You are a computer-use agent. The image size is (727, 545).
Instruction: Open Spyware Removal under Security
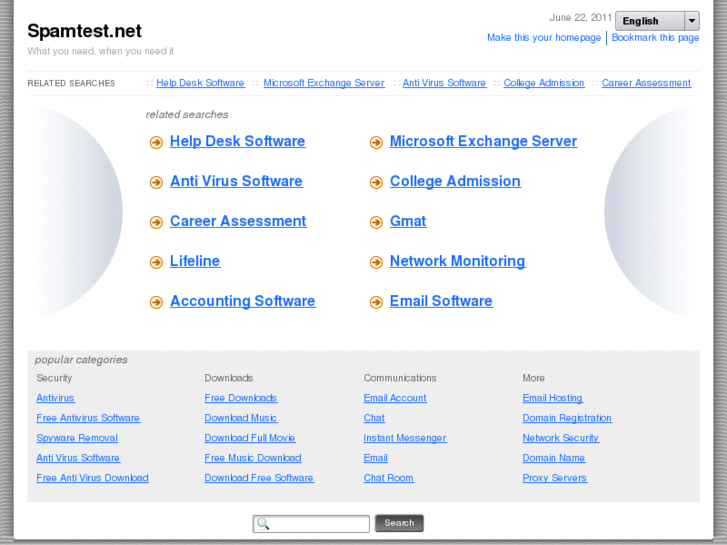pyautogui.click(x=77, y=438)
